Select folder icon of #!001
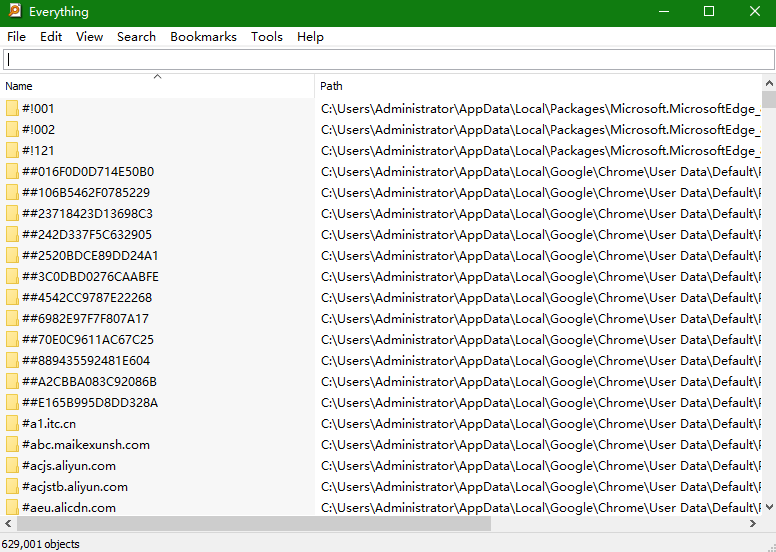The width and height of the screenshot is (776, 552). tap(12, 108)
